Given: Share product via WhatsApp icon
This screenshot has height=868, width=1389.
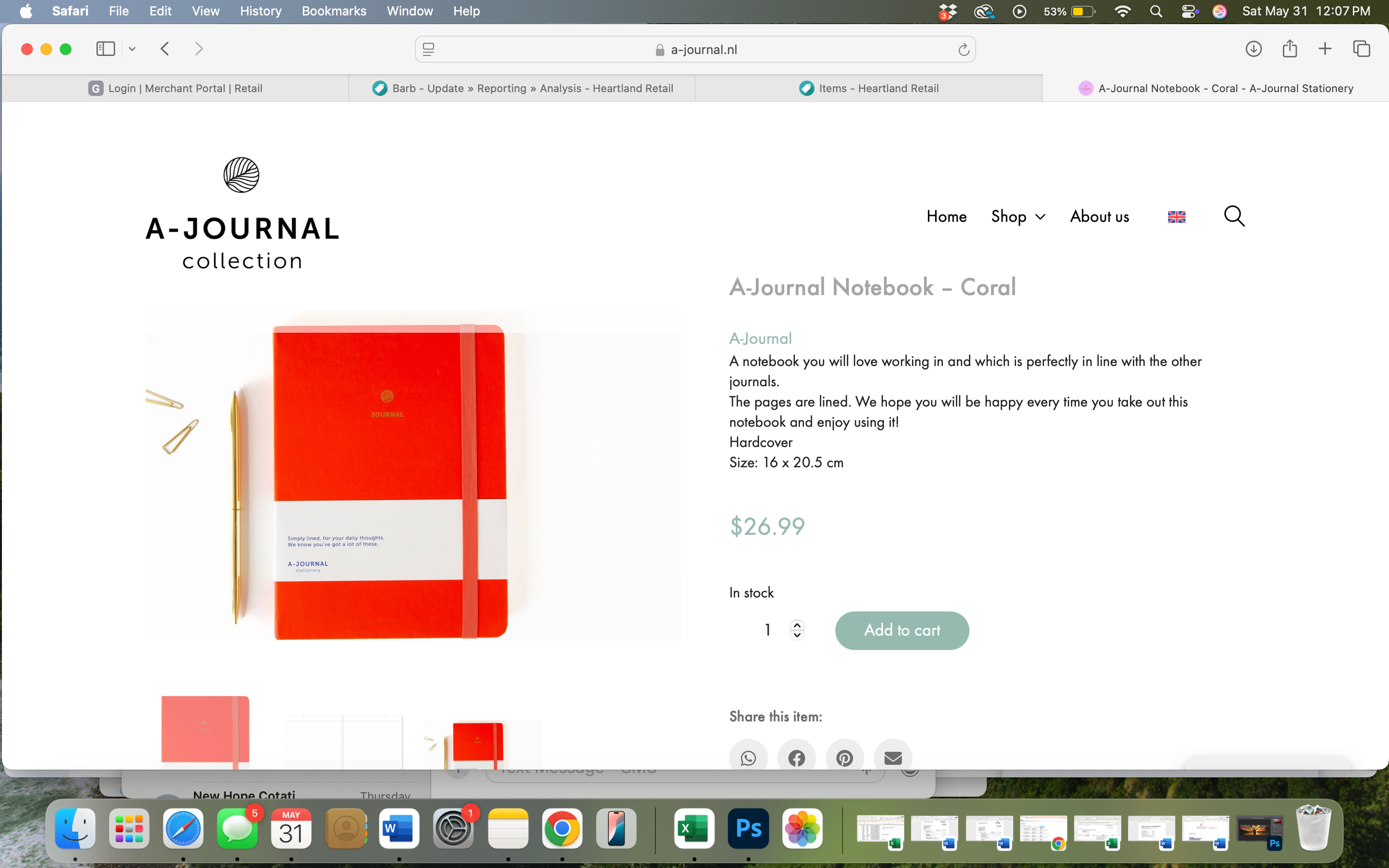Looking at the screenshot, I should pos(748,758).
